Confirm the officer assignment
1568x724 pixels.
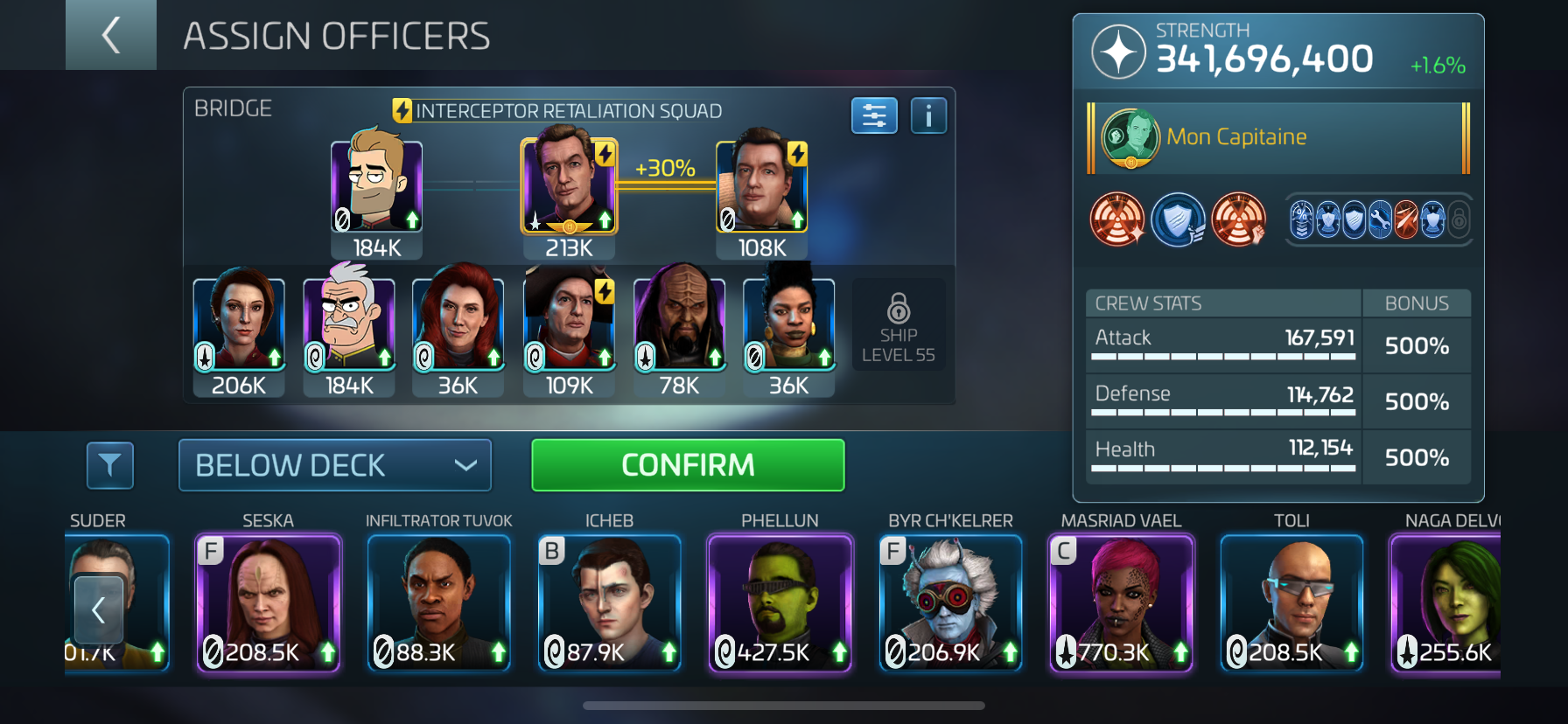click(x=688, y=465)
